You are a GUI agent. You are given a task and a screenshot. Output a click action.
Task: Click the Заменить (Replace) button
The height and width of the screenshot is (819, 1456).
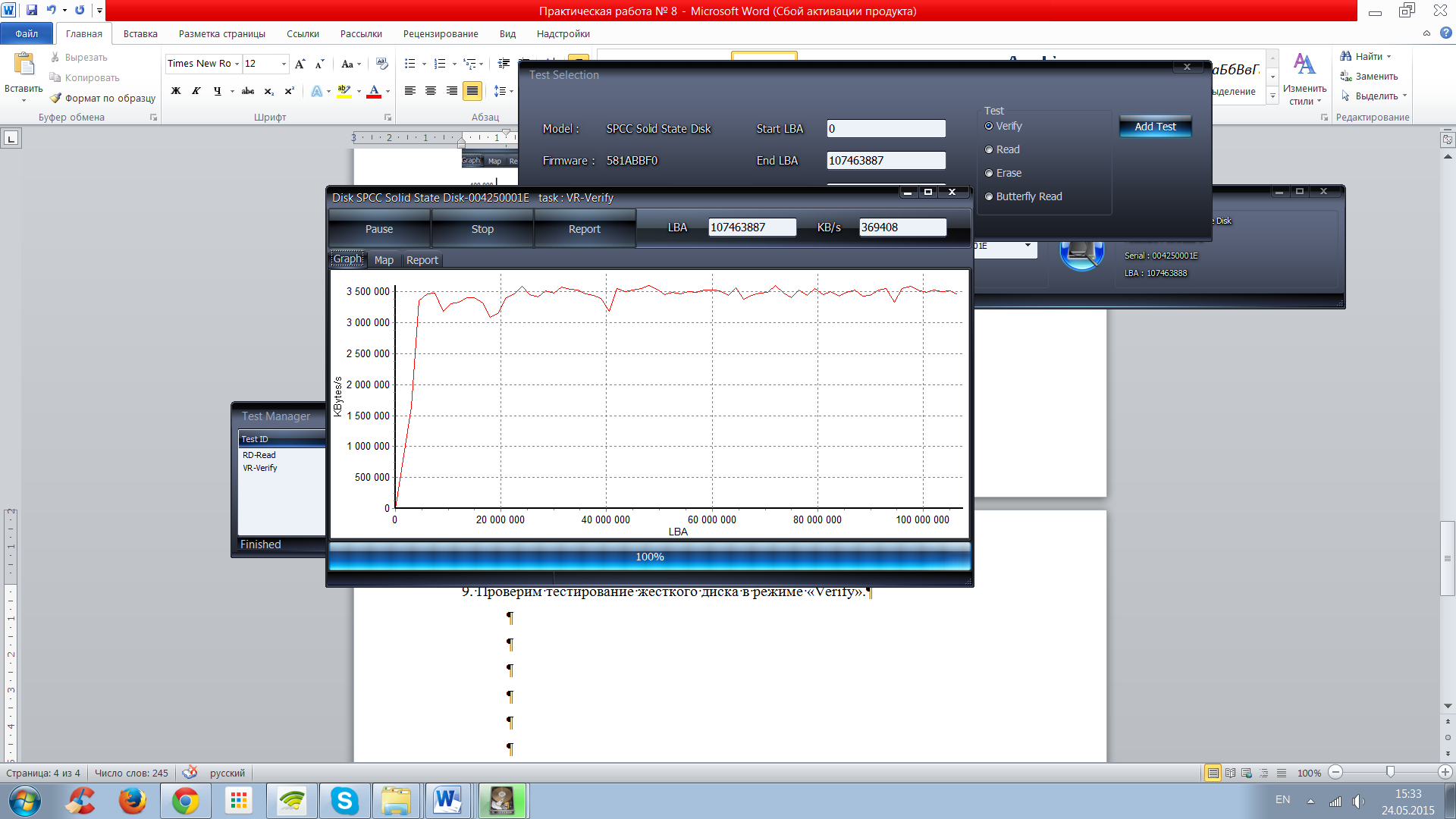tap(1370, 76)
